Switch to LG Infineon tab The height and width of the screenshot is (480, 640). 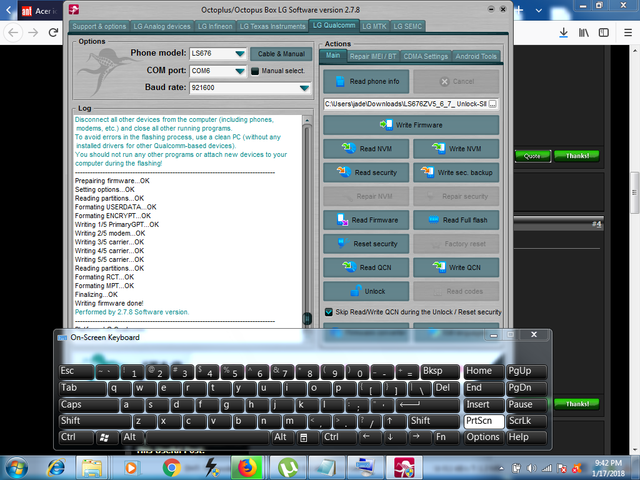[x=215, y=27]
